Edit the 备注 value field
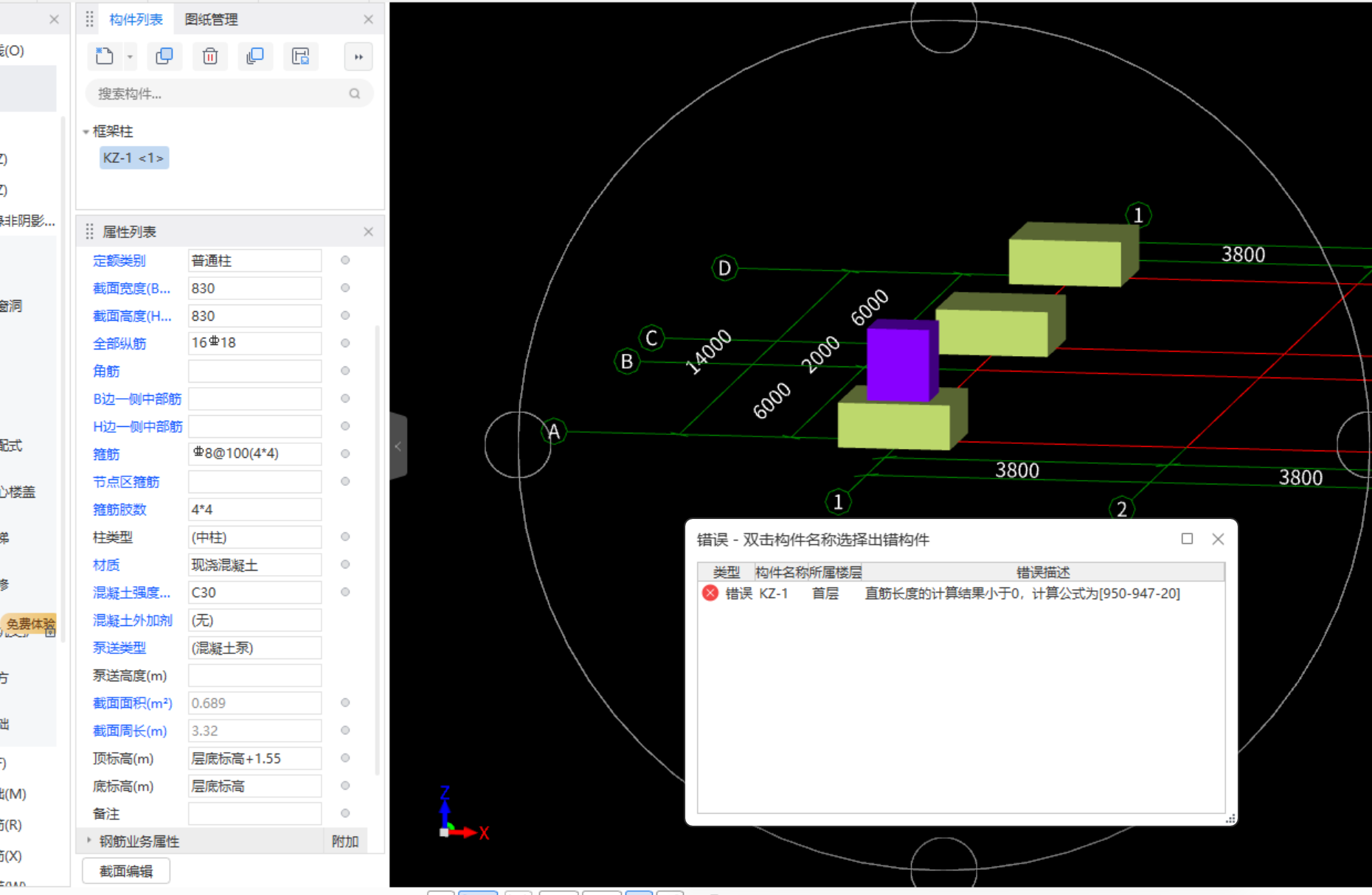The image size is (1372, 895). point(254,813)
